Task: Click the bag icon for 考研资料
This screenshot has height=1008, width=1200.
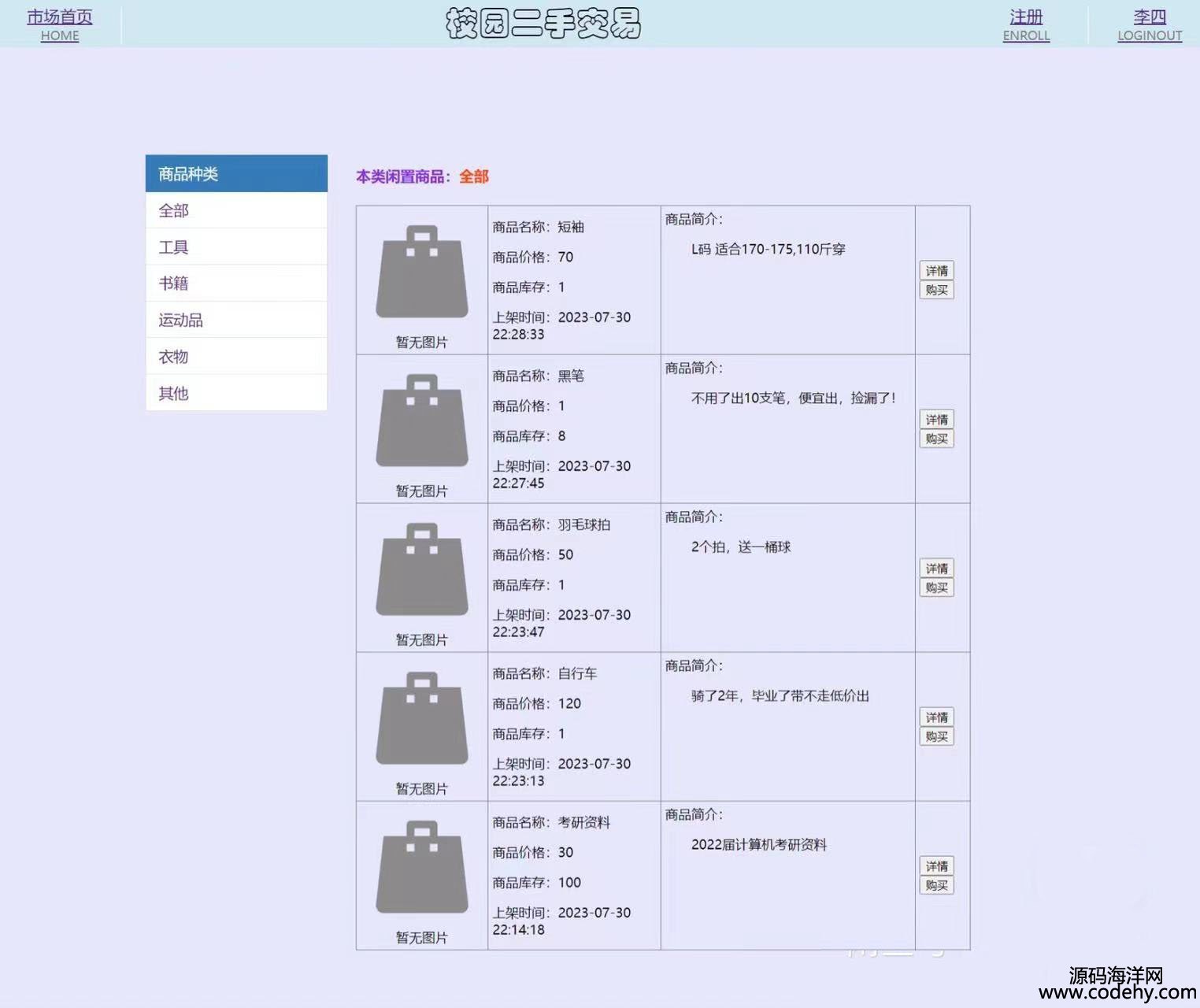Action: point(422,867)
